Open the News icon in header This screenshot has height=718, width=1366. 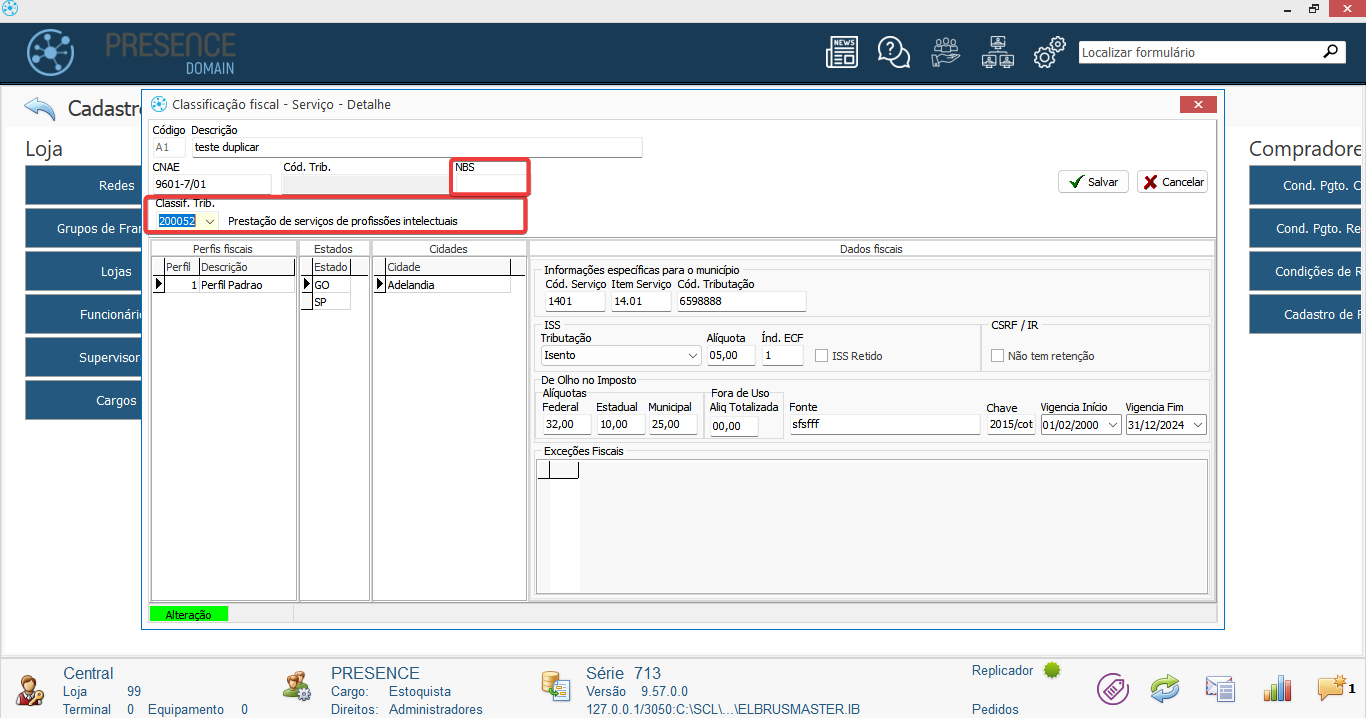pyautogui.click(x=841, y=52)
